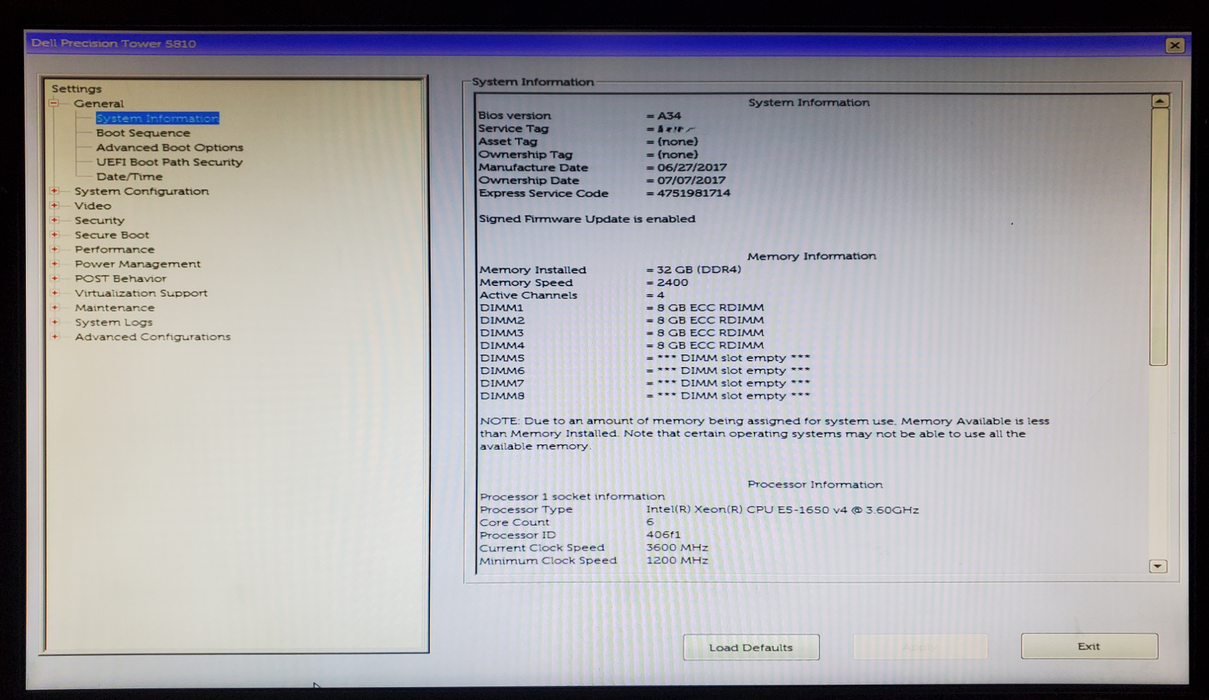Click the Current Clock Speed 3600 MHz value
The width and height of the screenshot is (1209, 700).
click(x=677, y=548)
